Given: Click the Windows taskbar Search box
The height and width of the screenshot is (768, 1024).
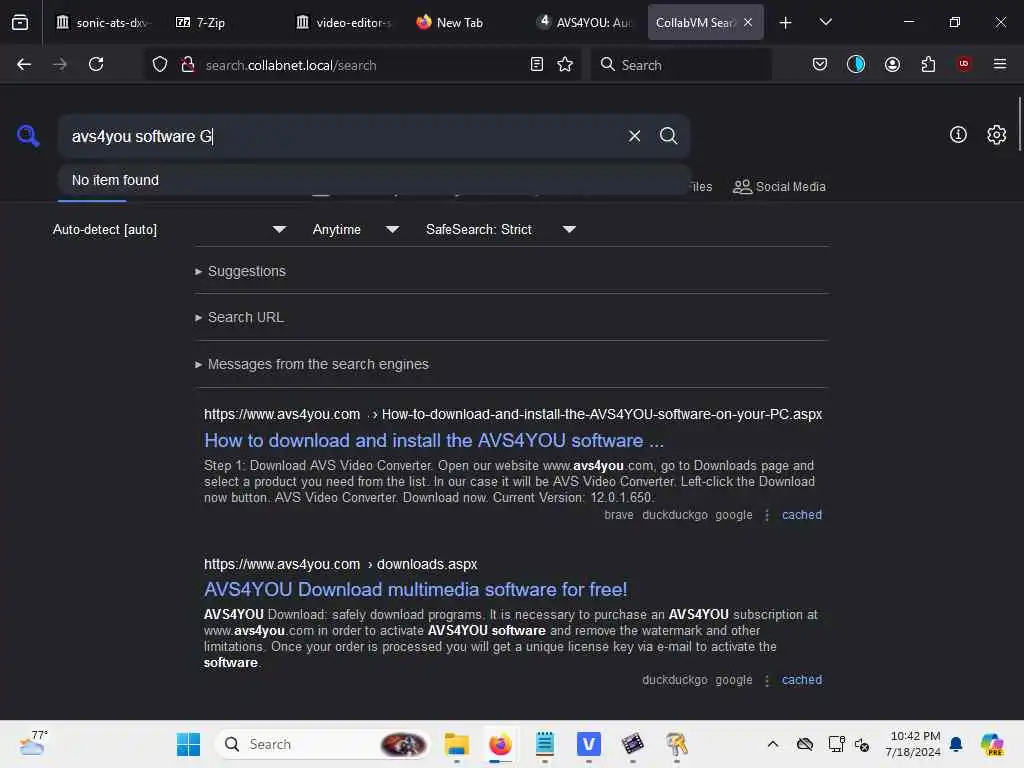Looking at the screenshot, I should point(323,744).
